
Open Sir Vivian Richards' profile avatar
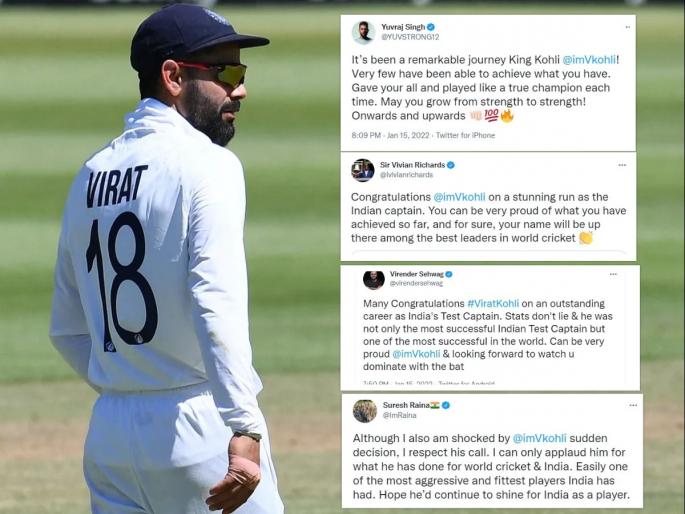(363, 170)
